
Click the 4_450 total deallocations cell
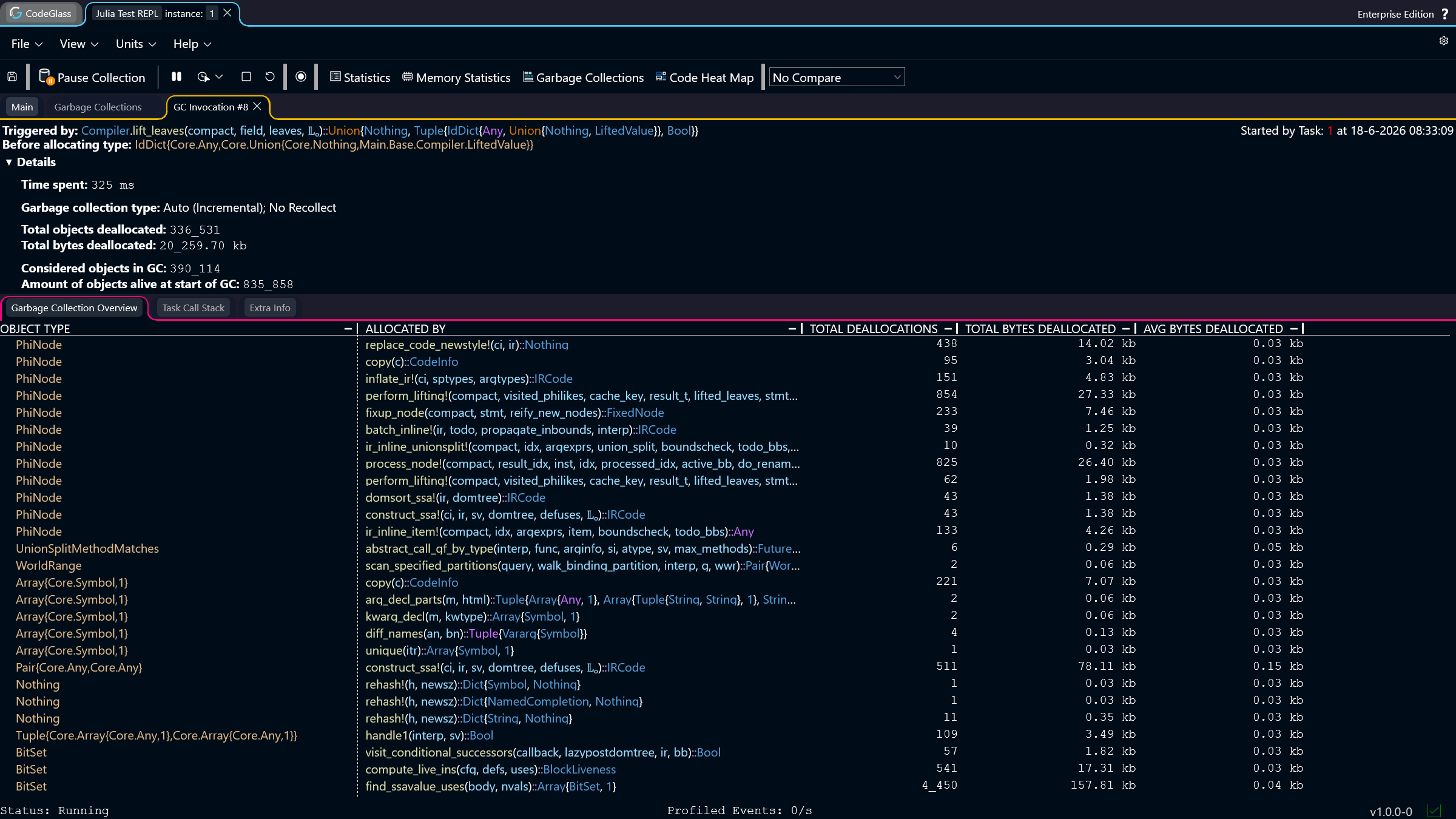tap(940, 785)
